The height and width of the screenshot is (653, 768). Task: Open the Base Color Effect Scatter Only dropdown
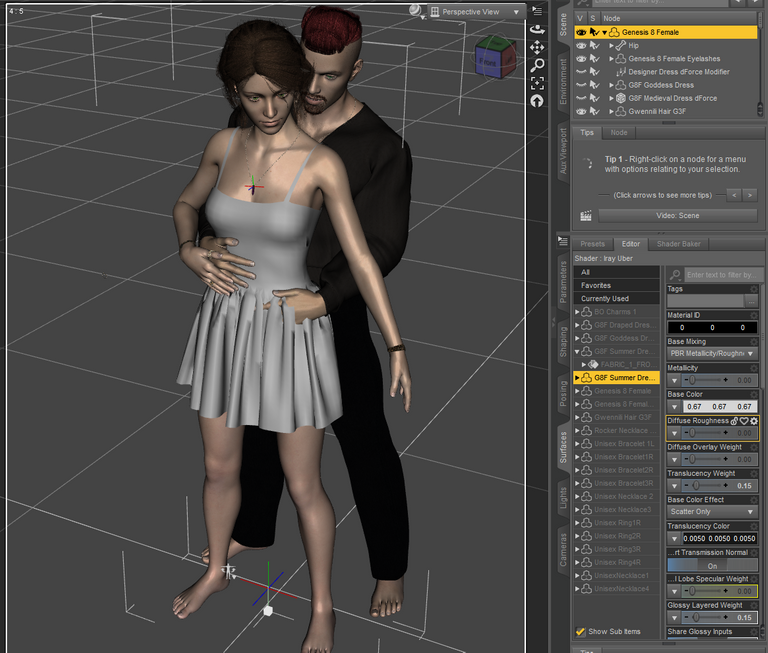point(712,511)
